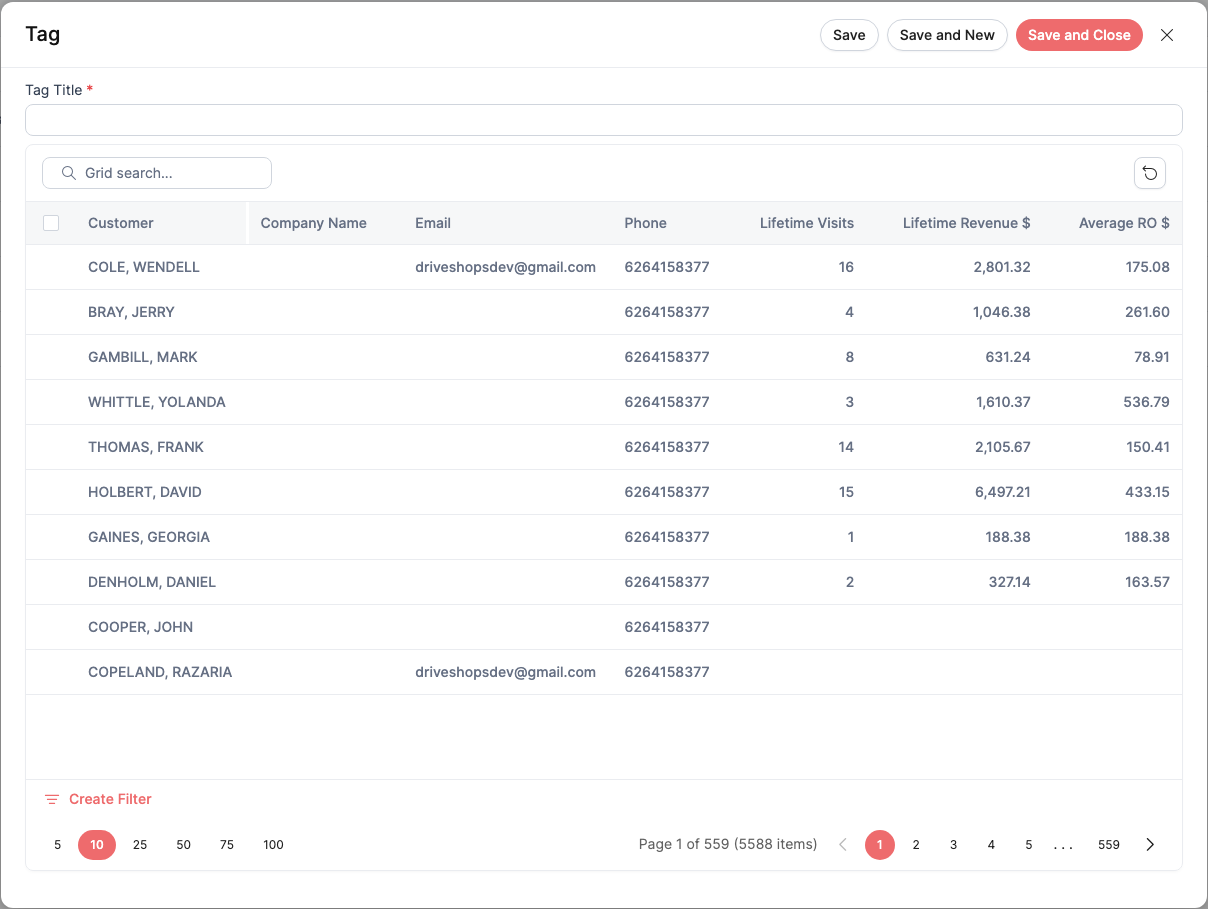Viewport: 1208px width, 909px height.
Task: Click COLE, WENDELL's email address
Action: click(505, 267)
